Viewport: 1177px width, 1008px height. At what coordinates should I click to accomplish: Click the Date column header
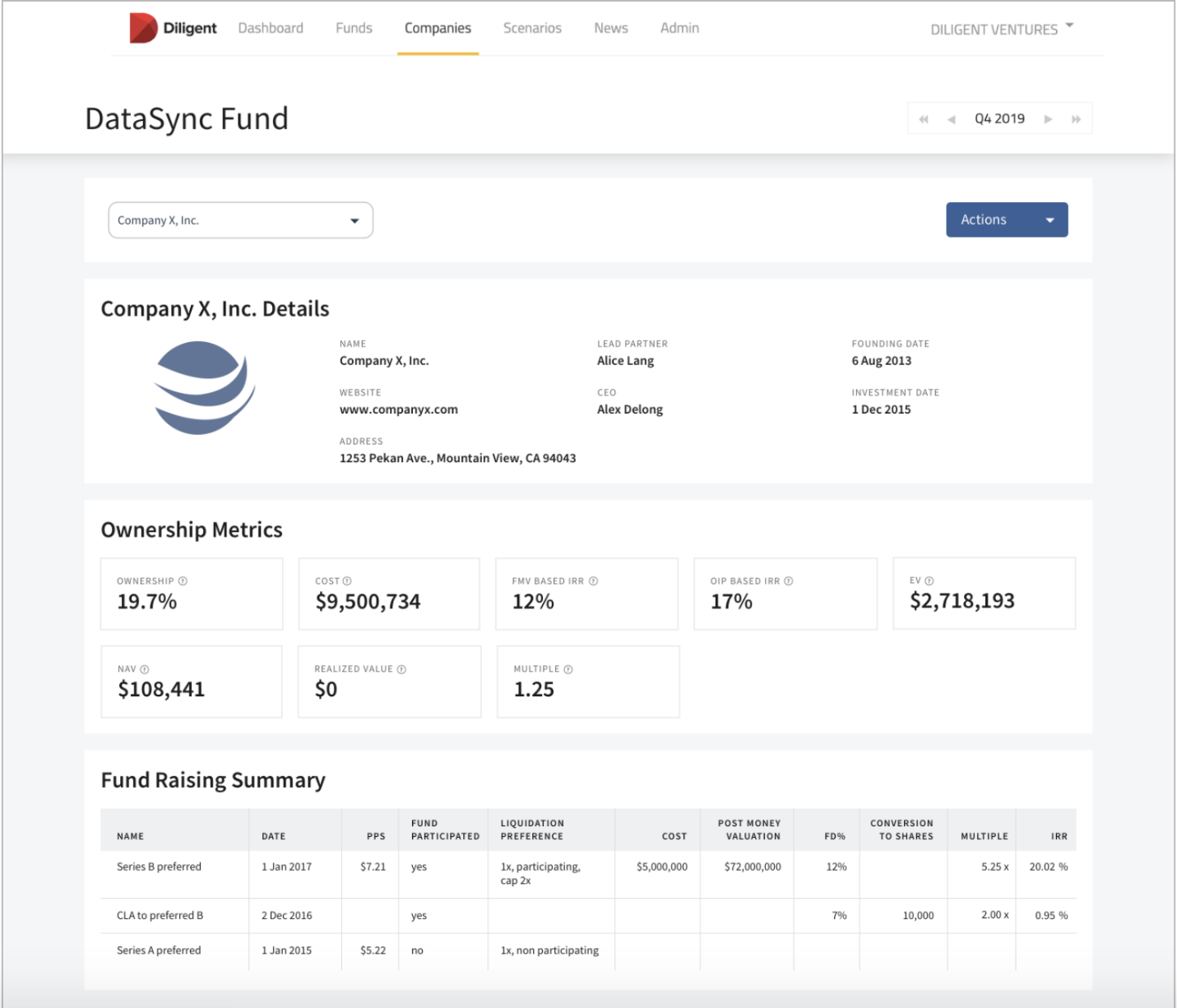click(x=274, y=836)
